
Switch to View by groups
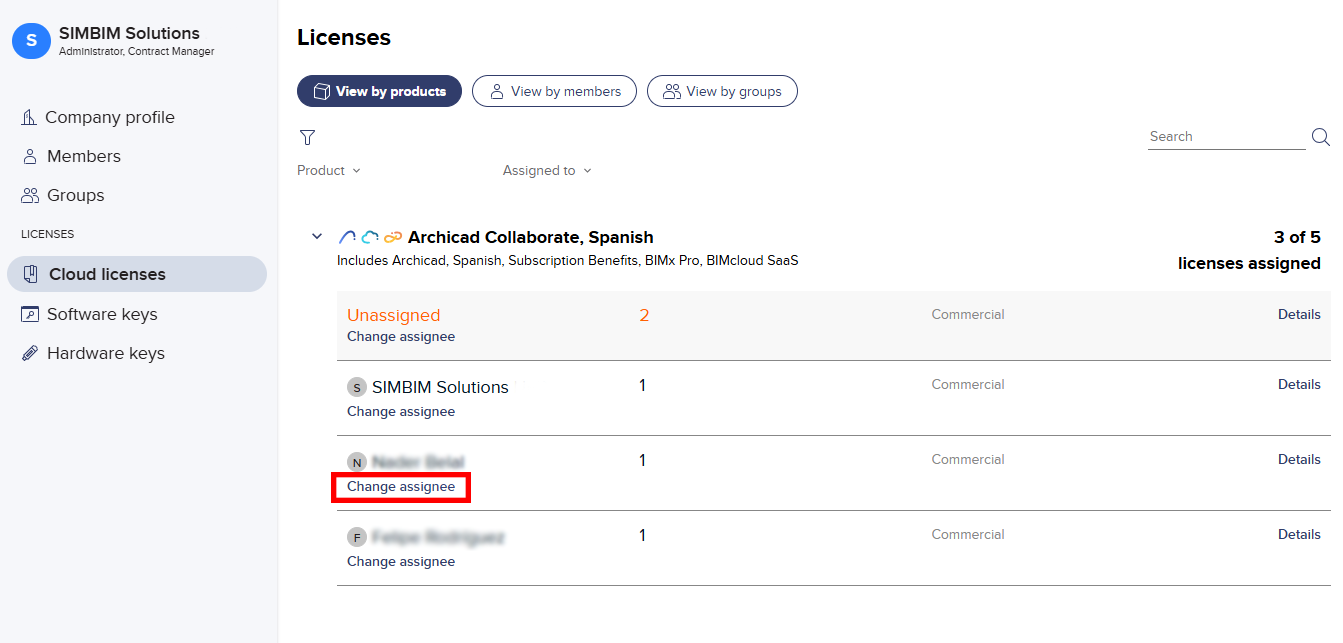click(x=722, y=91)
